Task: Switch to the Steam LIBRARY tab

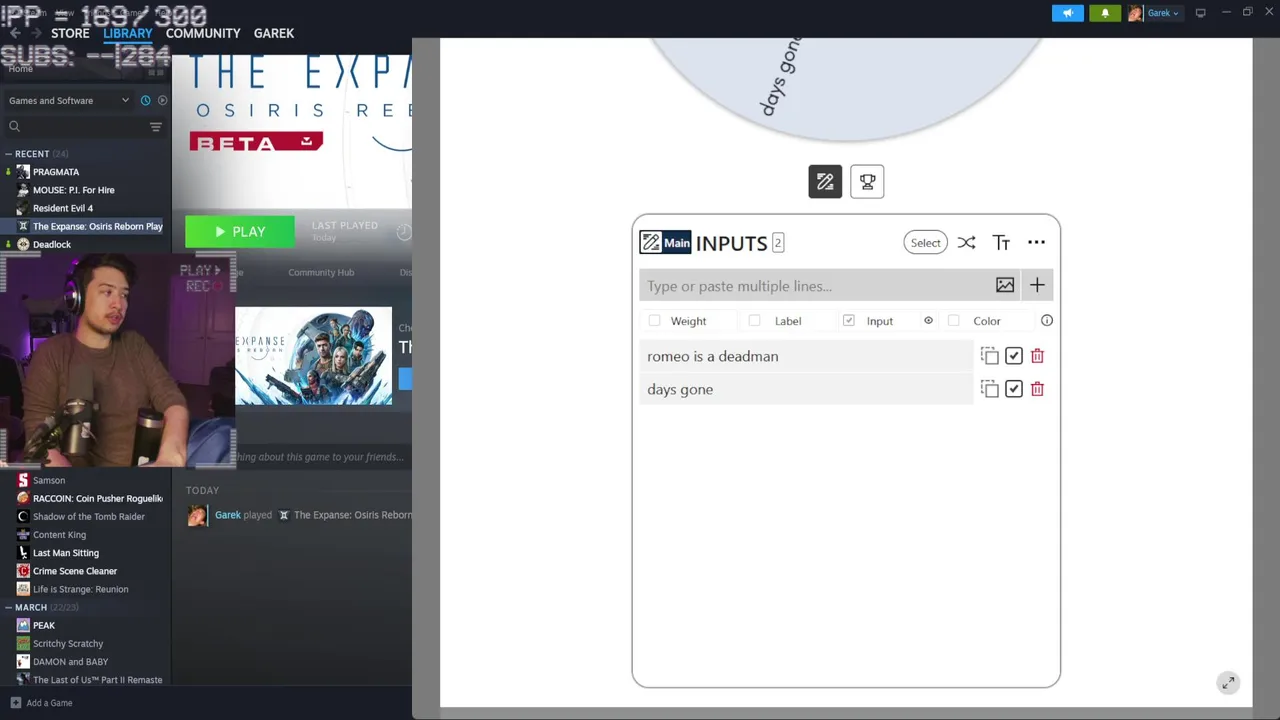Action: (x=128, y=33)
